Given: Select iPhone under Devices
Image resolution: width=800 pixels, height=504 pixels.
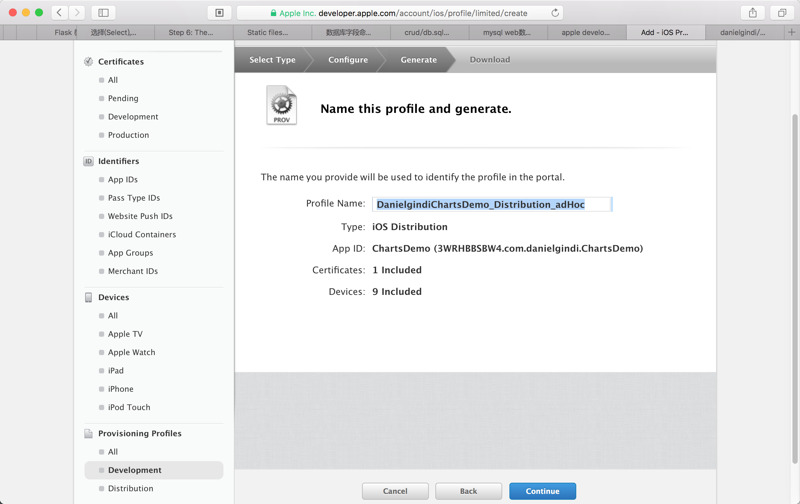Looking at the screenshot, I should click(120, 389).
